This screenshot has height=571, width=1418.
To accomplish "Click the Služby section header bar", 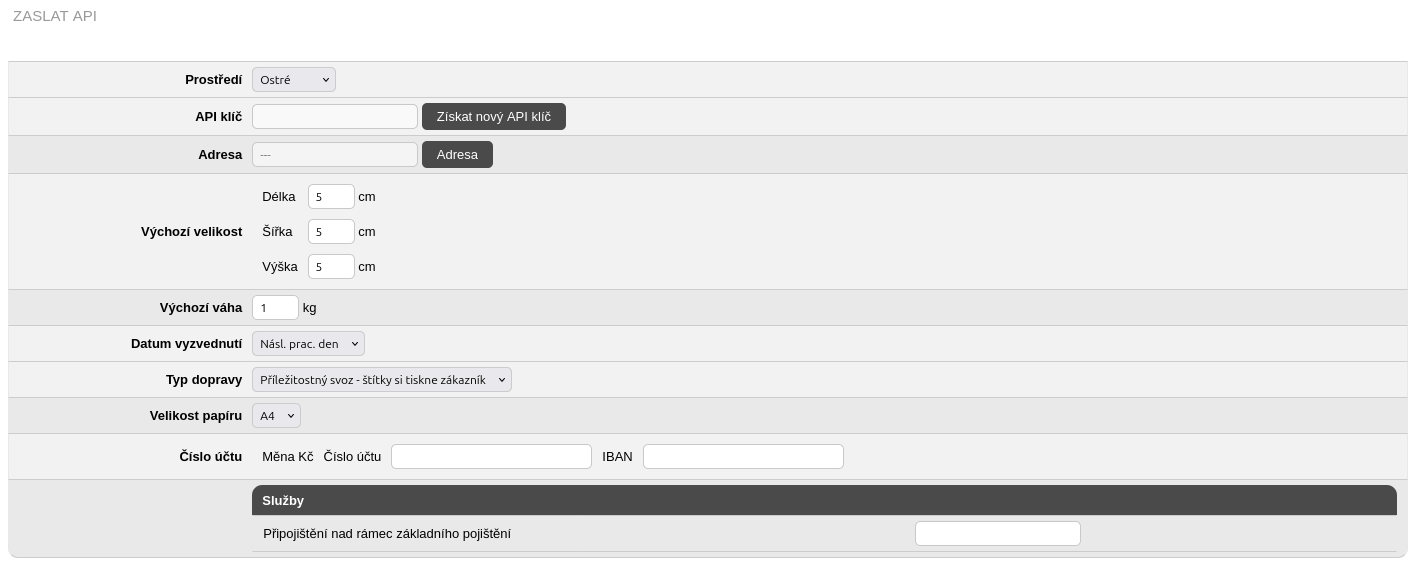I will tap(823, 500).
